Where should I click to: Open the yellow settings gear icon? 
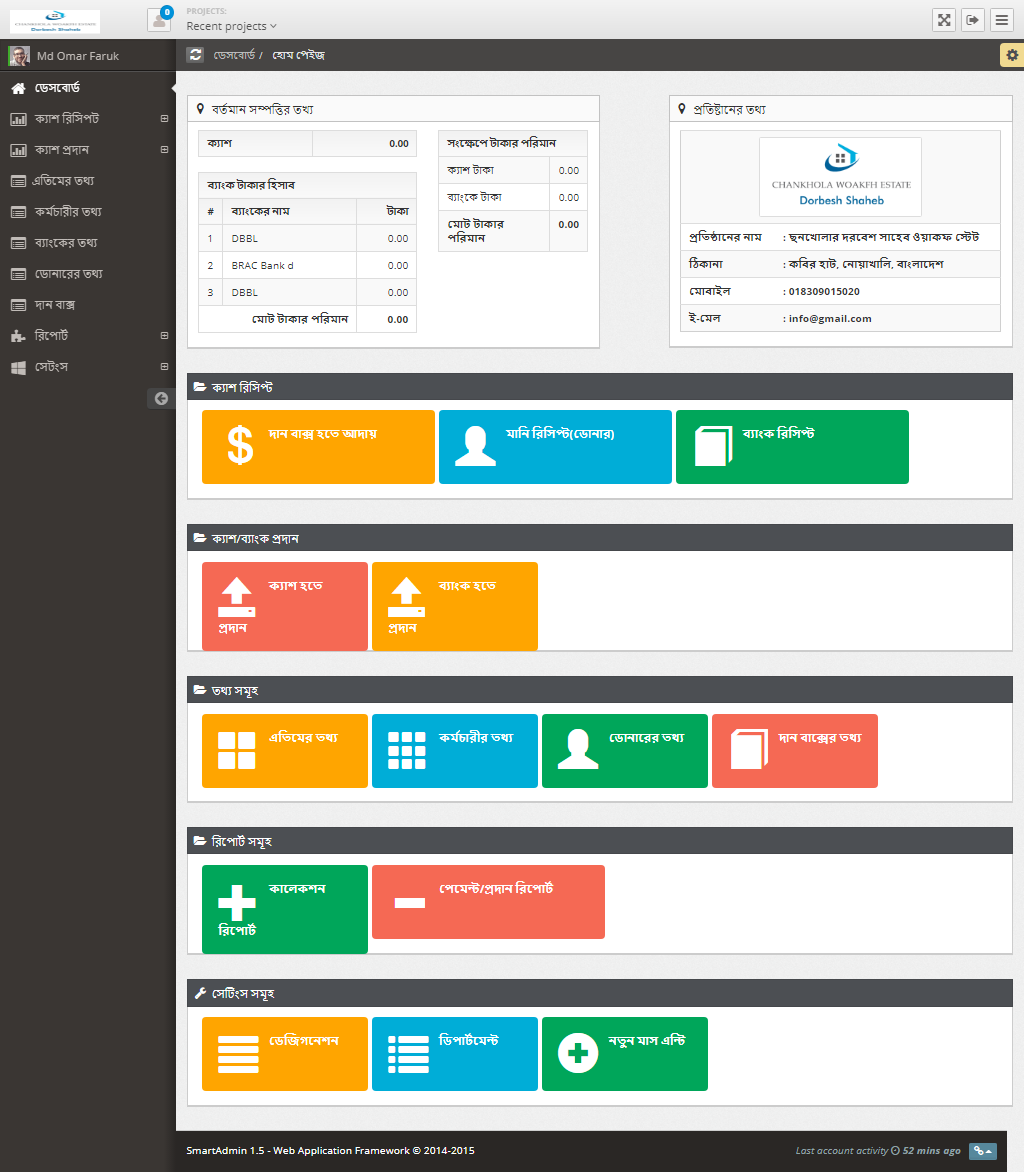click(1011, 55)
